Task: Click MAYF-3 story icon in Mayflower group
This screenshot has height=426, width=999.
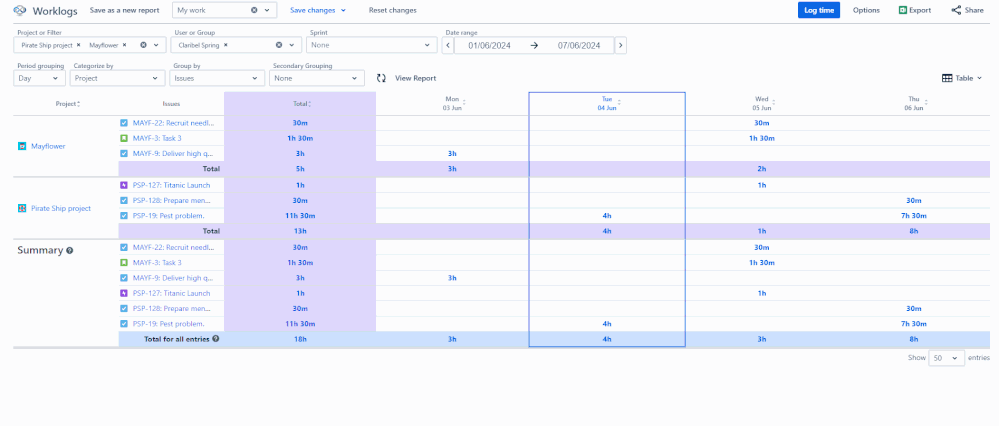Action: pyautogui.click(x=124, y=138)
